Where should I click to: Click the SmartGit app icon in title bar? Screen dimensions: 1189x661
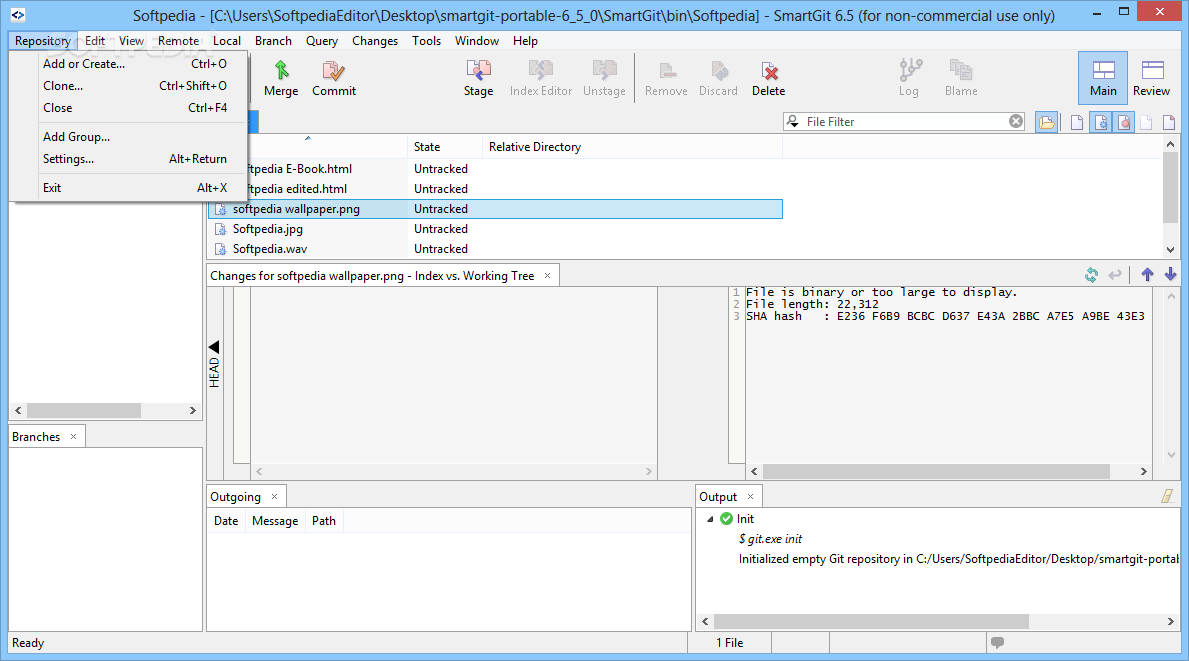coord(17,14)
